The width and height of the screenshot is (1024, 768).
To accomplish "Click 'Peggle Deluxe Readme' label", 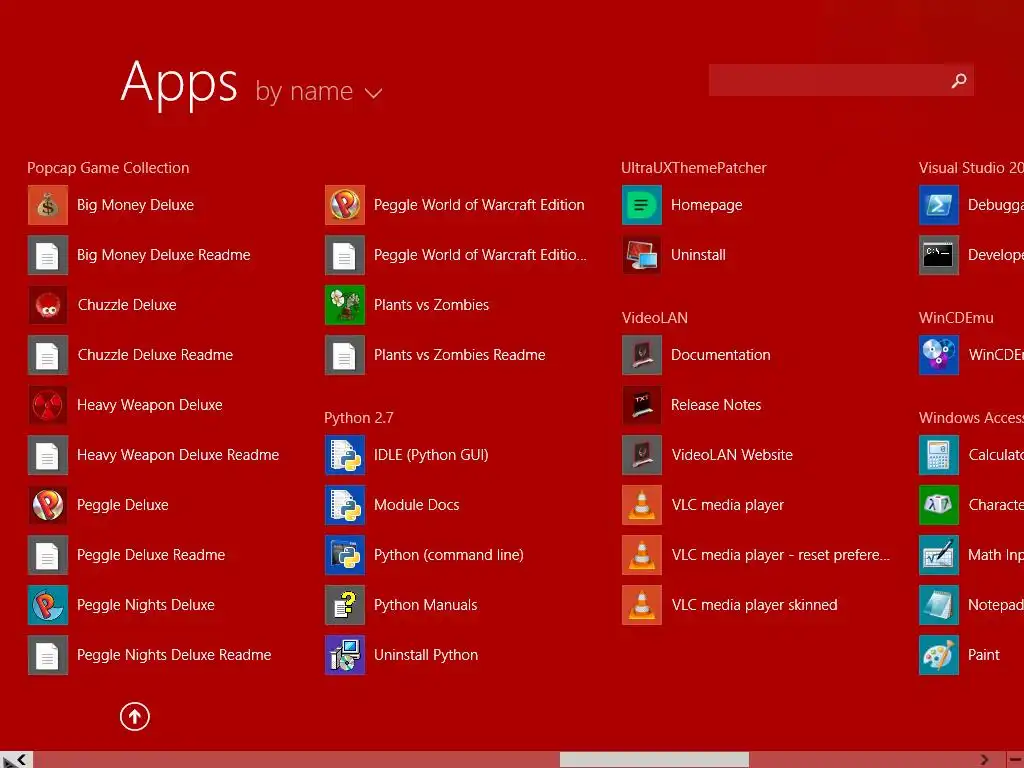I will (151, 555).
